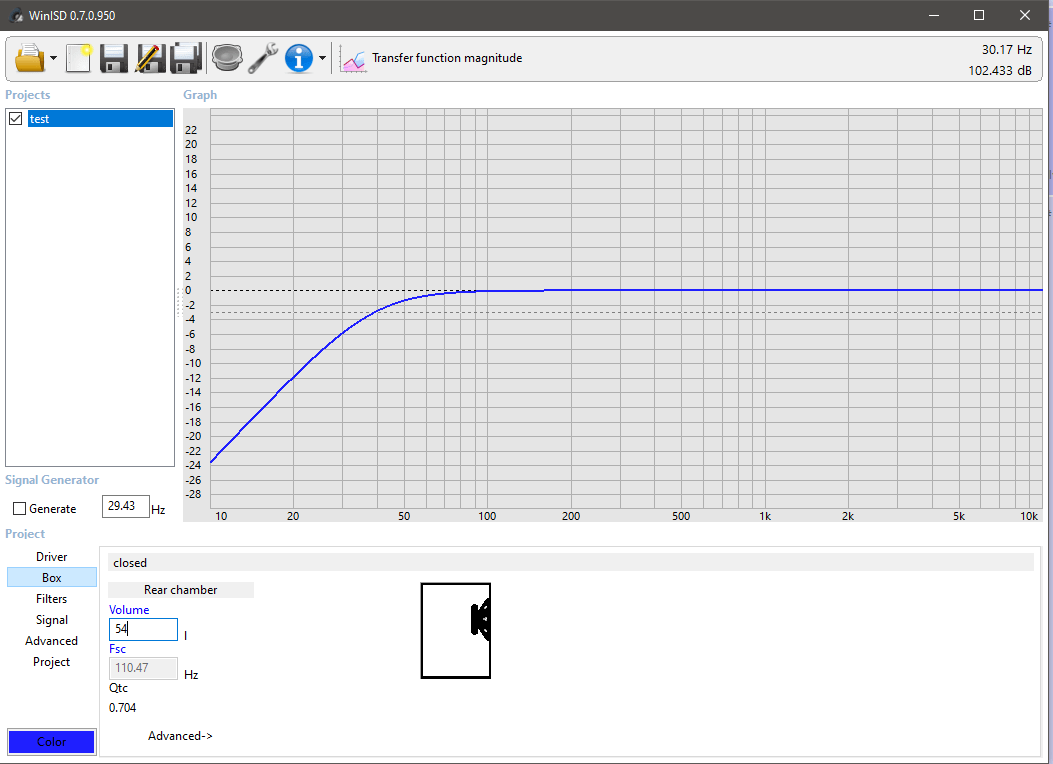1053x764 pixels.
Task: Click the blue Volume label link
Action: coord(129,610)
